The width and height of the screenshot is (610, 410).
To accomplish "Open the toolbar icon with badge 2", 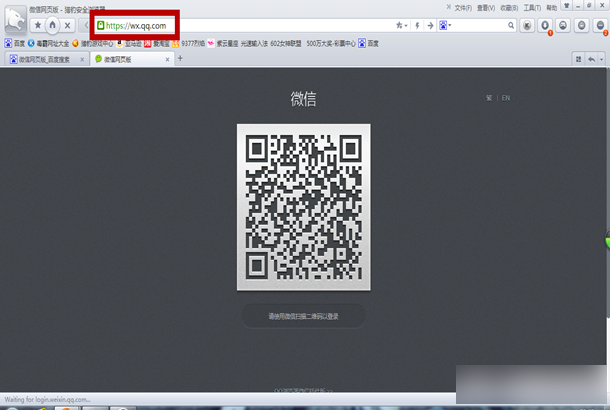I will click(x=601, y=26).
